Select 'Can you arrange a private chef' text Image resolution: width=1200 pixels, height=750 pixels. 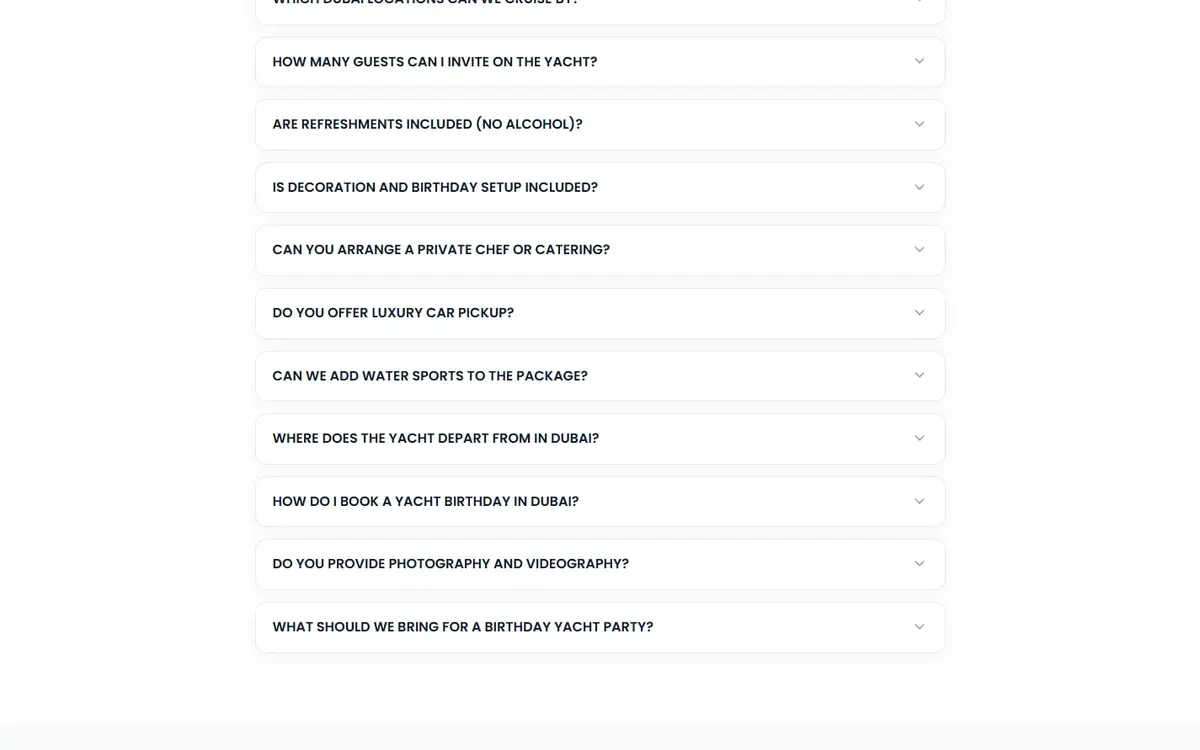(441, 250)
